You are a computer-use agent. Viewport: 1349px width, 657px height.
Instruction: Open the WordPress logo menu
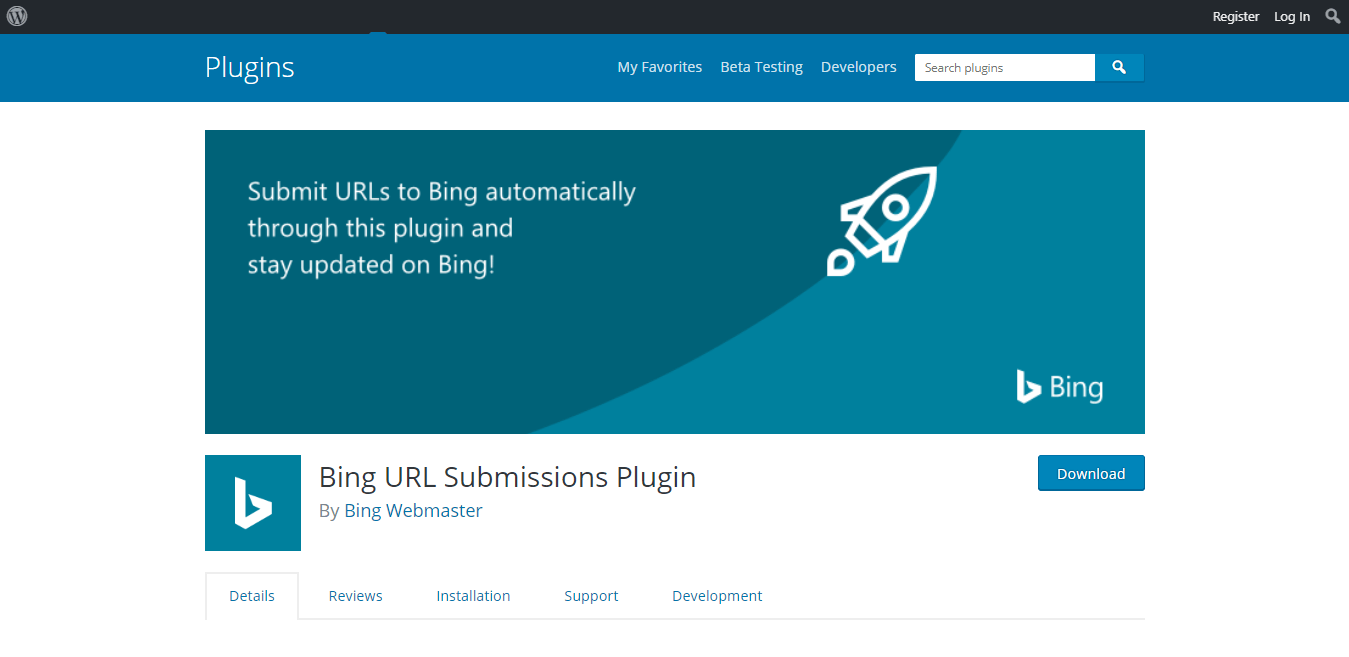click(x=17, y=16)
